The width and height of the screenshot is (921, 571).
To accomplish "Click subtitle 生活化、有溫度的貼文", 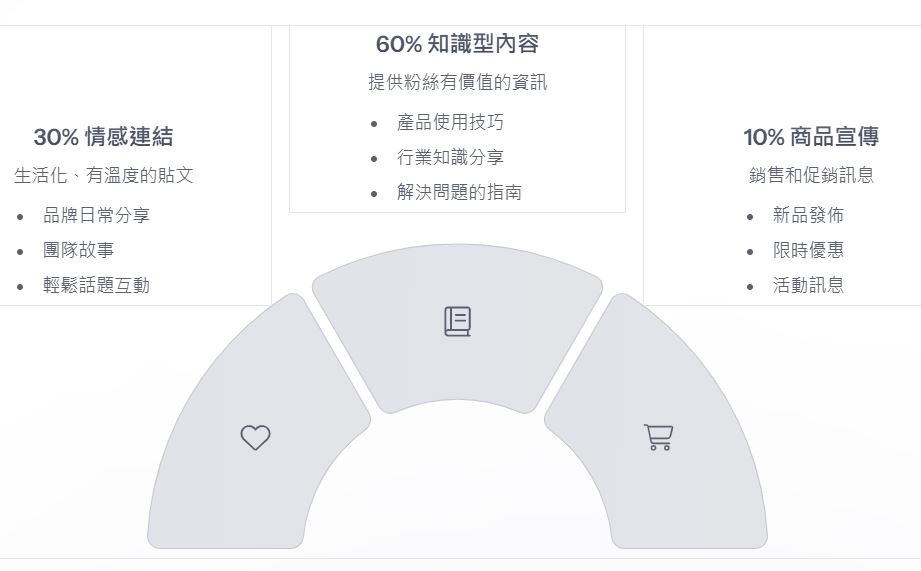I will coord(103,175).
